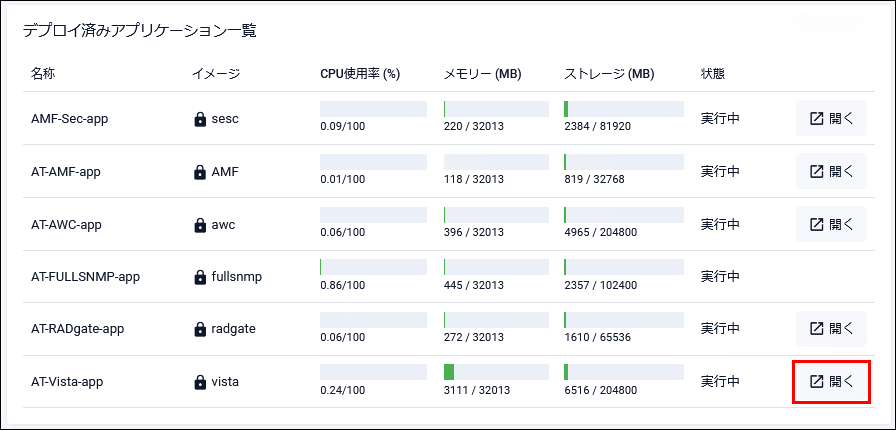Open AMF-Sec-app with its 開く button
Image resolution: width=896 pixels, height=430 pixels.
click(x=831, y=118)
